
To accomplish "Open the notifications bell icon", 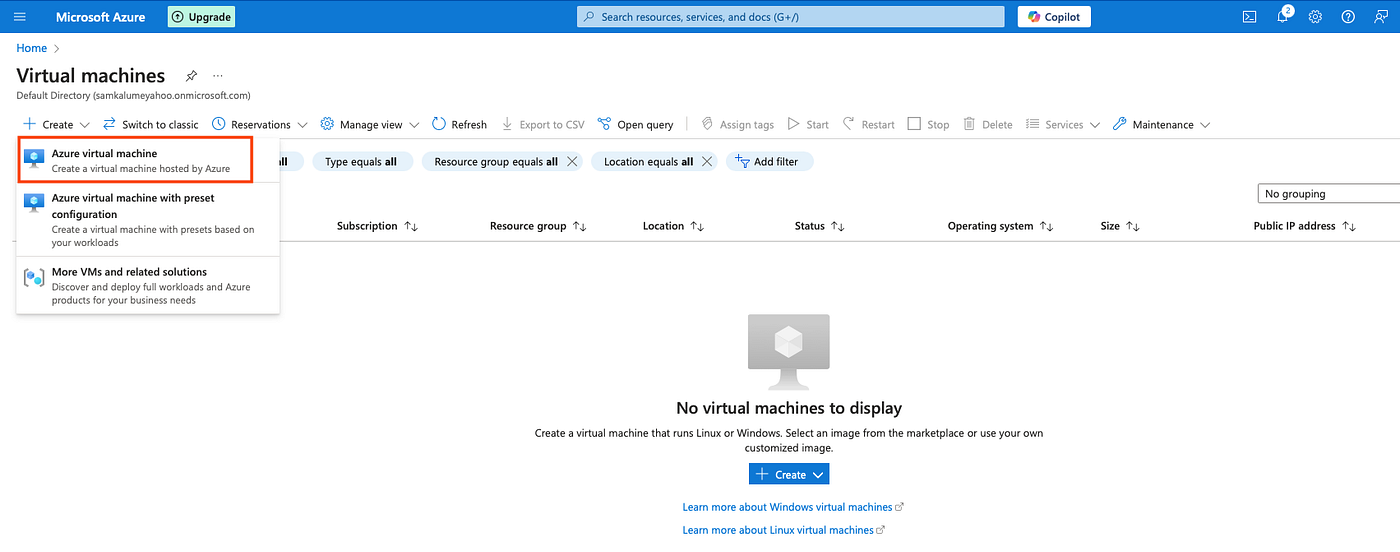I will [1283, 17].
